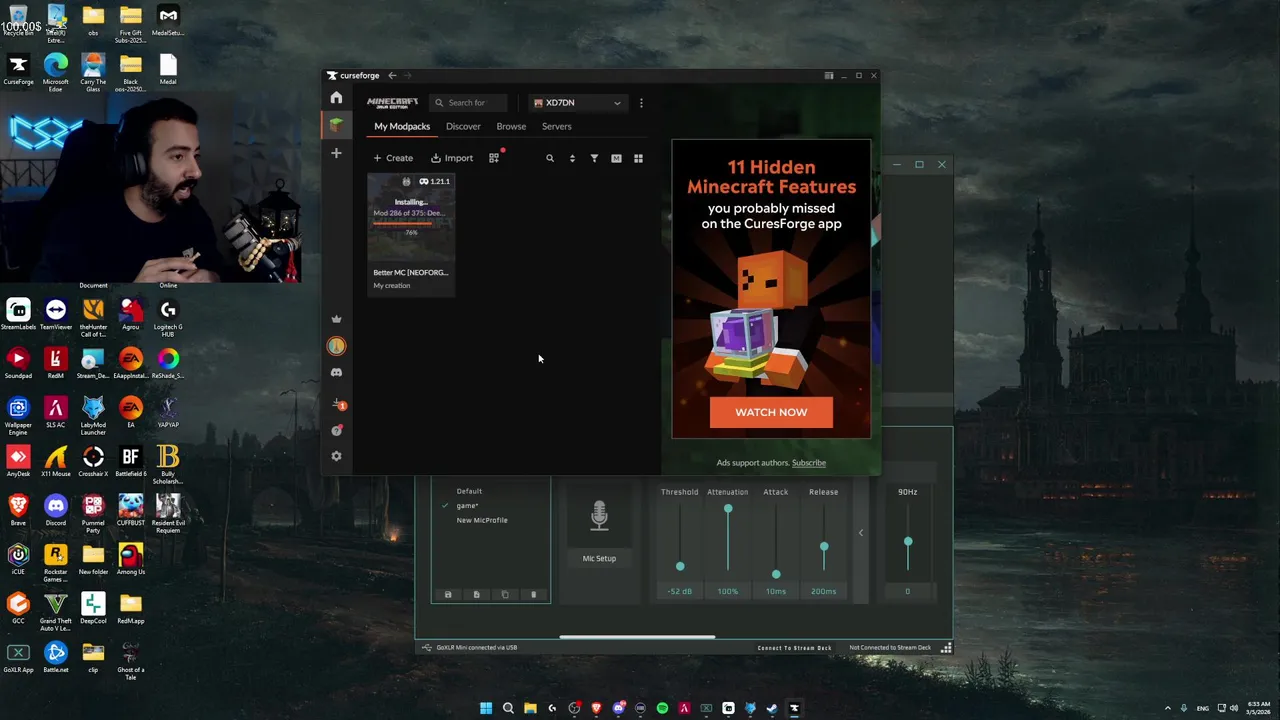Image resolution: width=1280 pixels, height=720 pixels.
Task: Open the Among Us desktop icon
Action: [x=131, y=558]
